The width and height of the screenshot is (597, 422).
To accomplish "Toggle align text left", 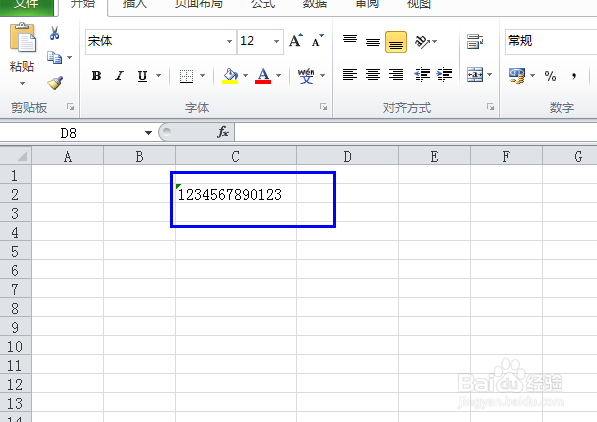I will [350, 75].
